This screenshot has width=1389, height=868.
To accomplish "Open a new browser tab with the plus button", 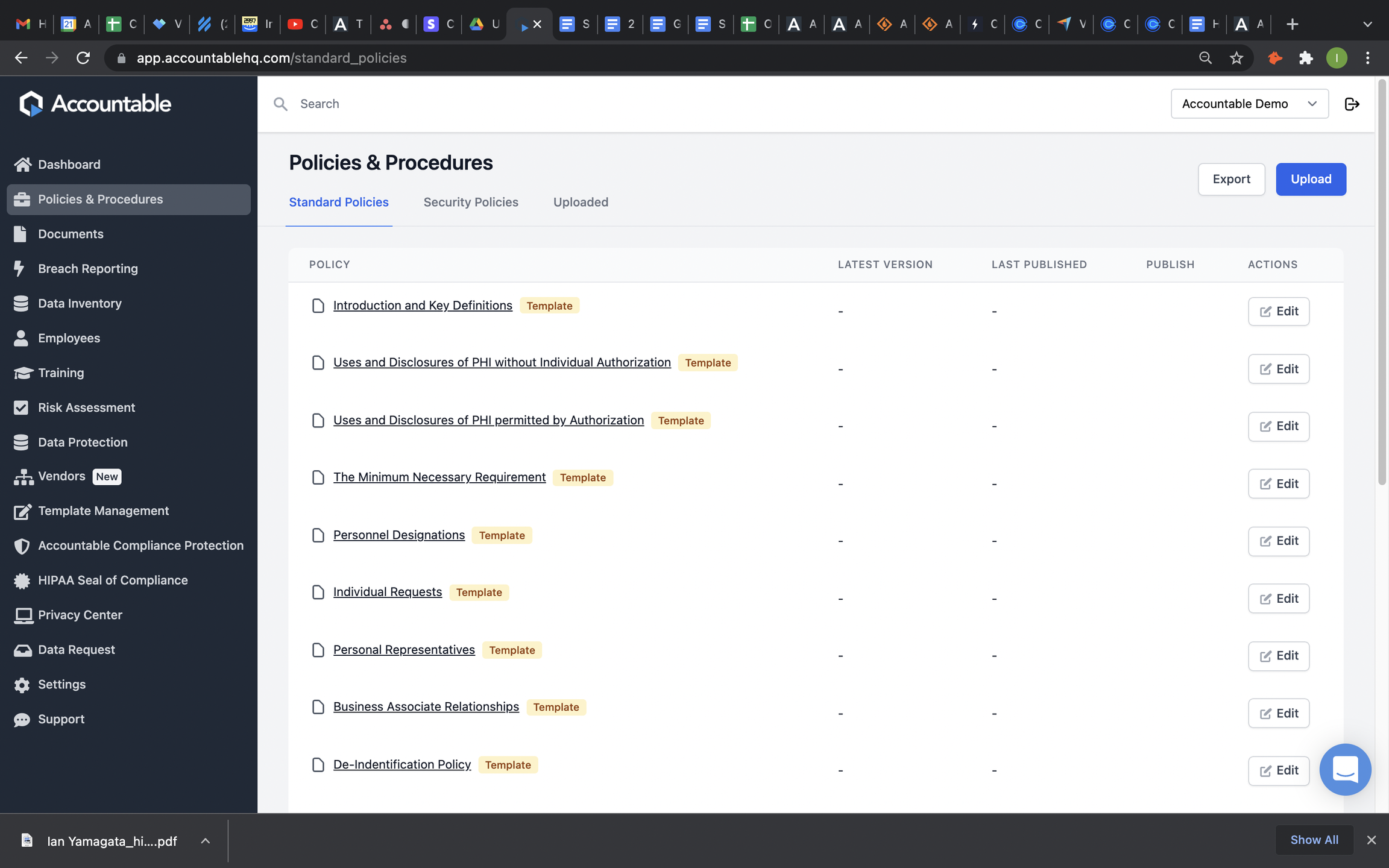I will [1292, 24].
